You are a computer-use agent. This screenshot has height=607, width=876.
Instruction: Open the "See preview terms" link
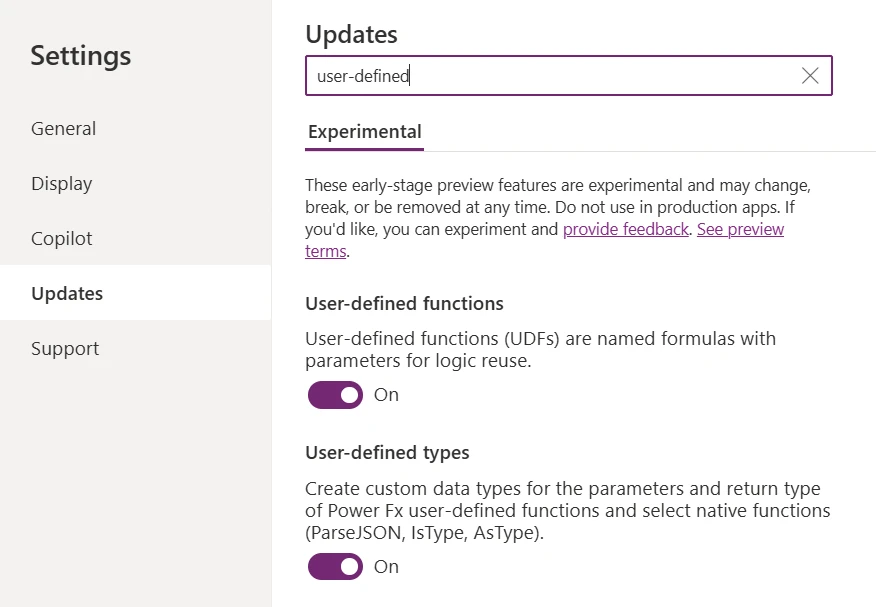pos(740,229)
